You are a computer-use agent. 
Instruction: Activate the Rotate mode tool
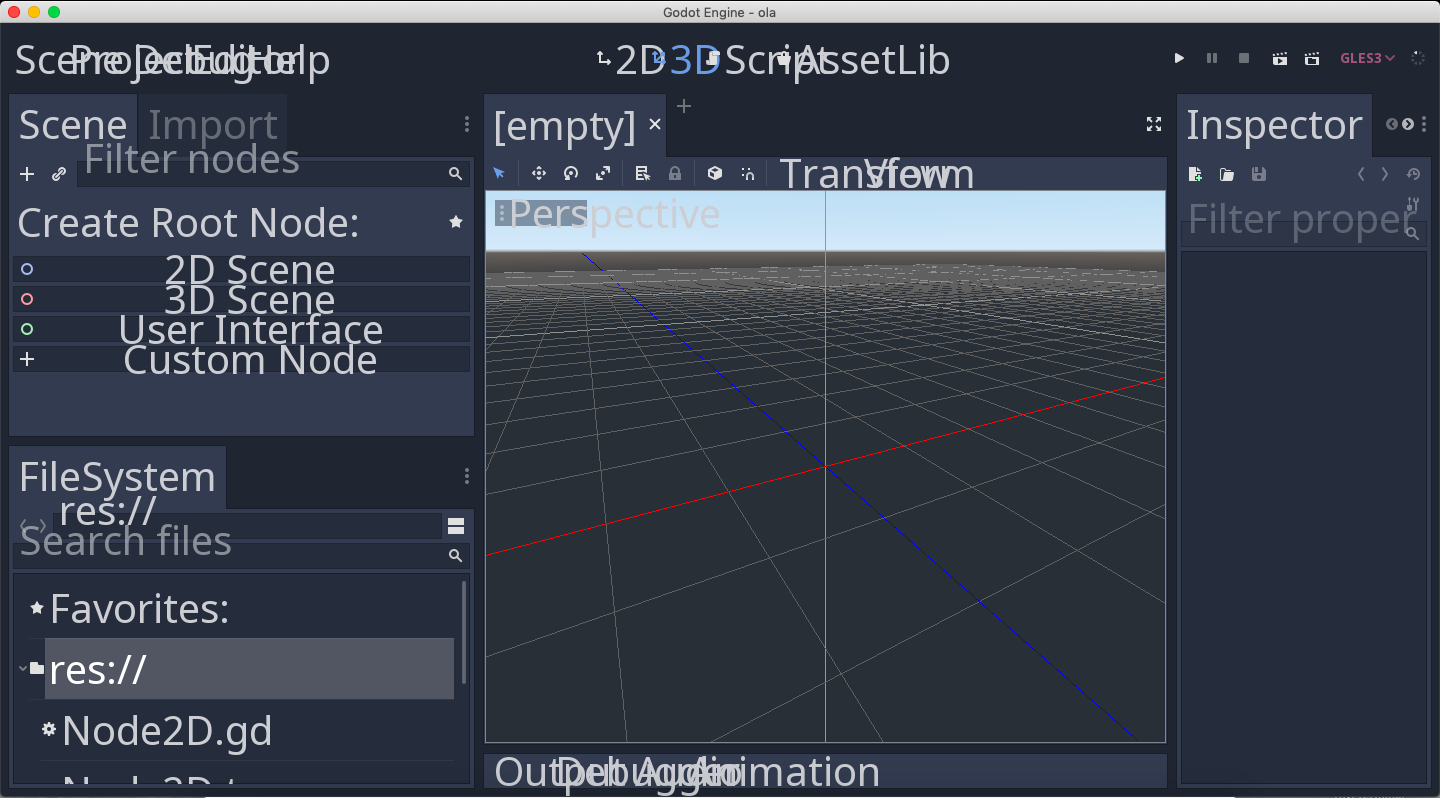click(570, 174)
